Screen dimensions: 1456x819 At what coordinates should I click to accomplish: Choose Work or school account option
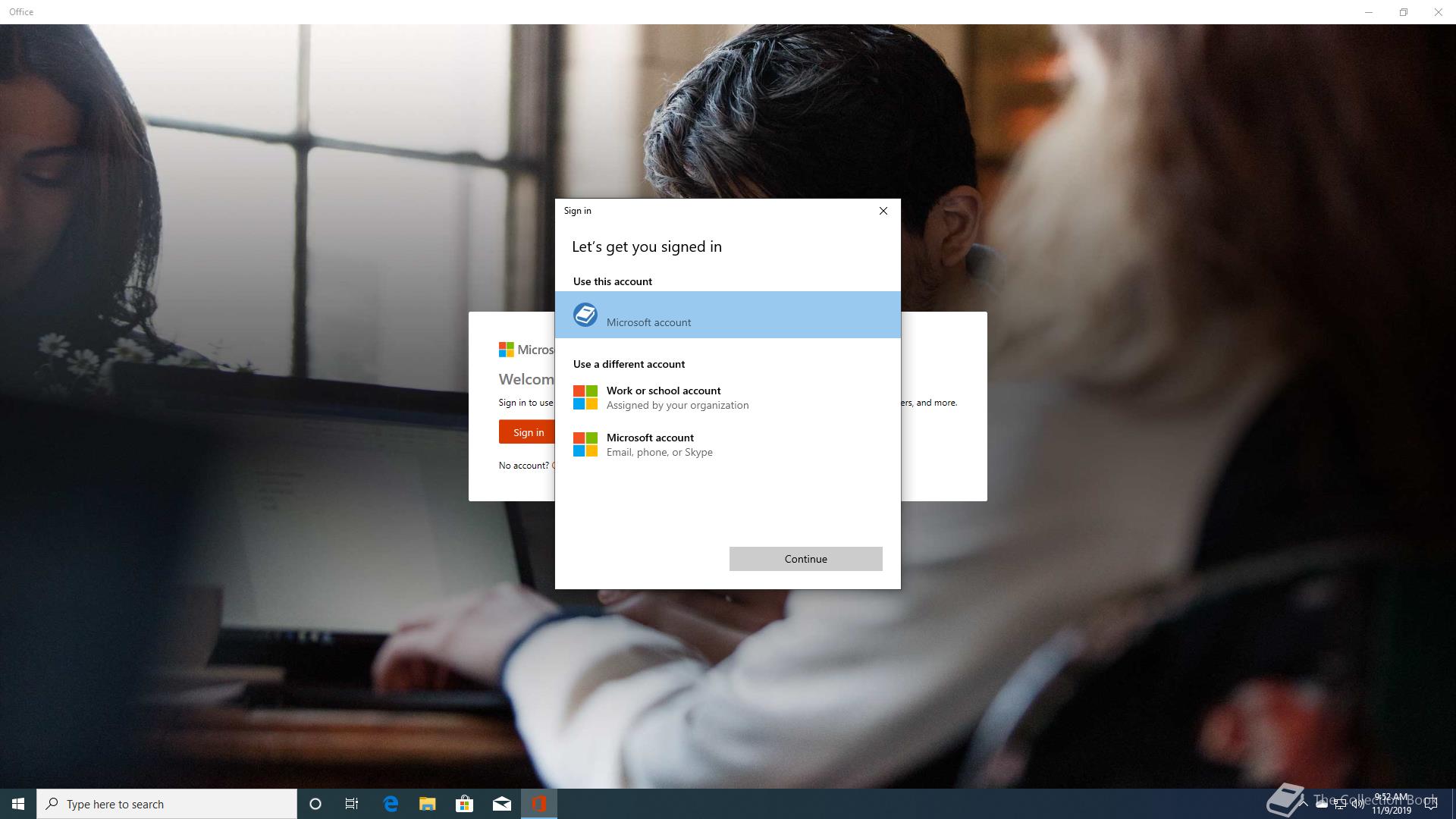click(x=664, y=397)
